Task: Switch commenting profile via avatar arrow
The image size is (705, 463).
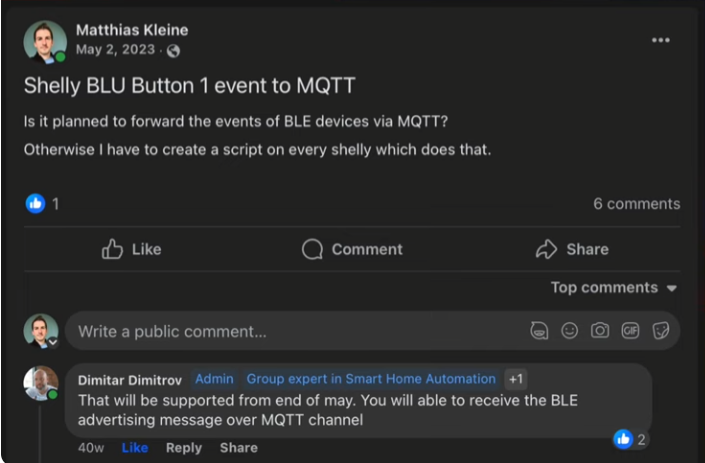Action: click(x=53, y=343)
